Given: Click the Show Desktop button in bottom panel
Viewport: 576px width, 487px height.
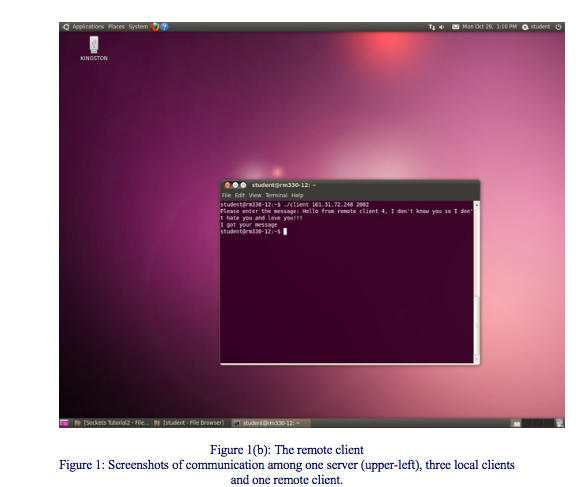Looking at the screenshot, I should (x=64, y=423).
